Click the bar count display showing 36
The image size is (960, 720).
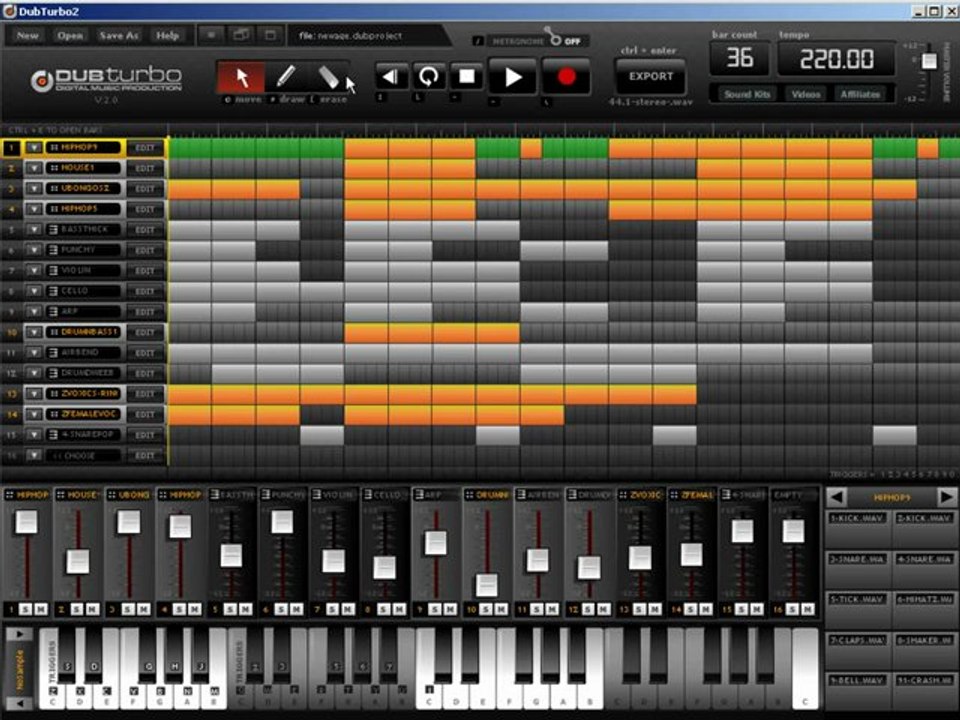(740, 59)
